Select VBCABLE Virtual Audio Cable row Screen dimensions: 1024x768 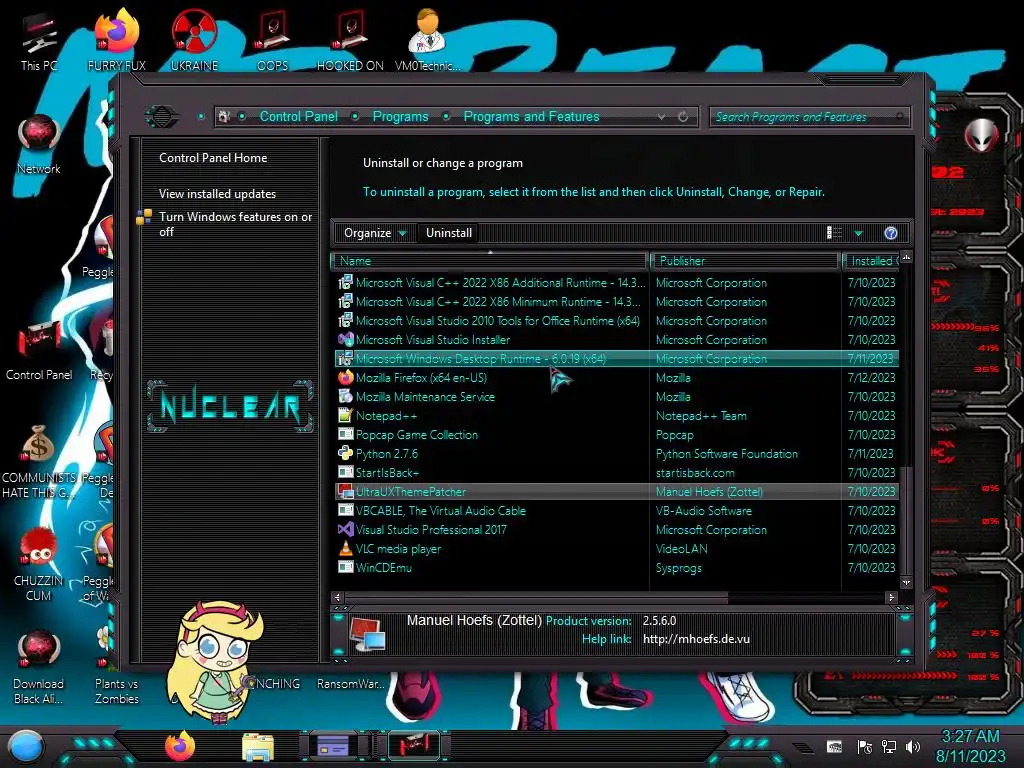point(616,511)
